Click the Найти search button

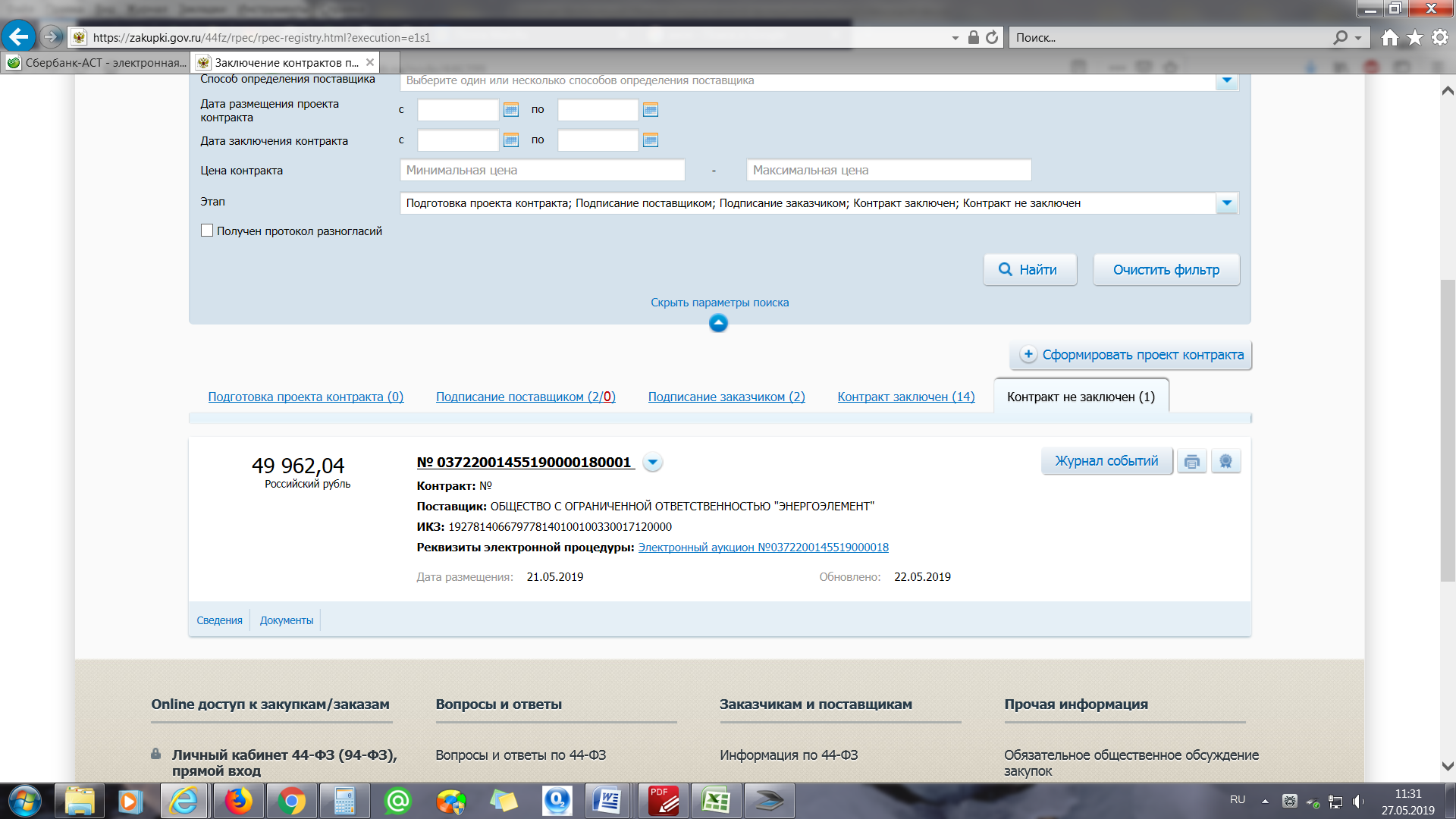(1030, 270)
